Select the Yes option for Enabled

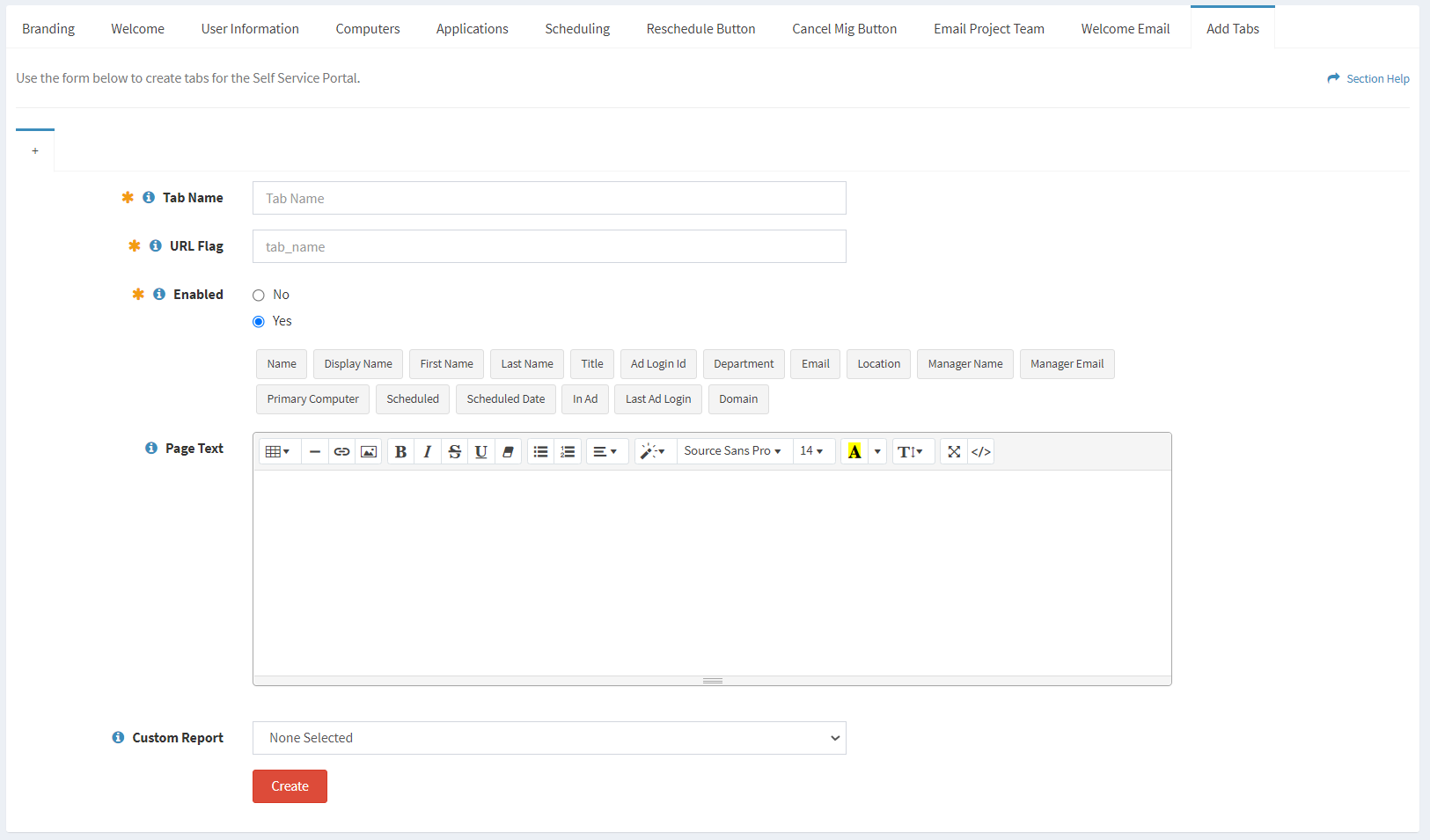coord(258,321)
